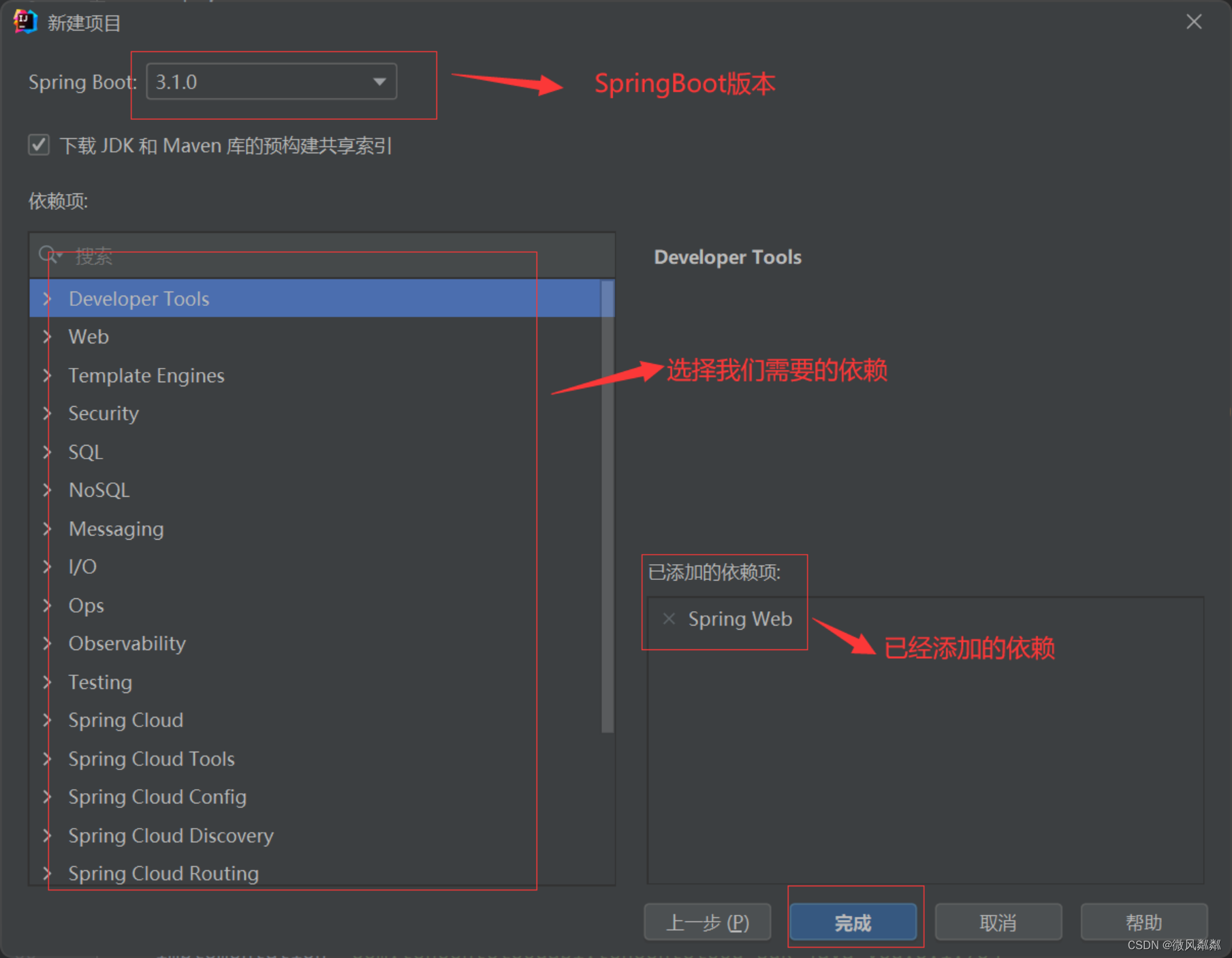Click the dependency list vertical scrollbar
This screenshot has height=958, width=1232.
[x=607, y=506]
